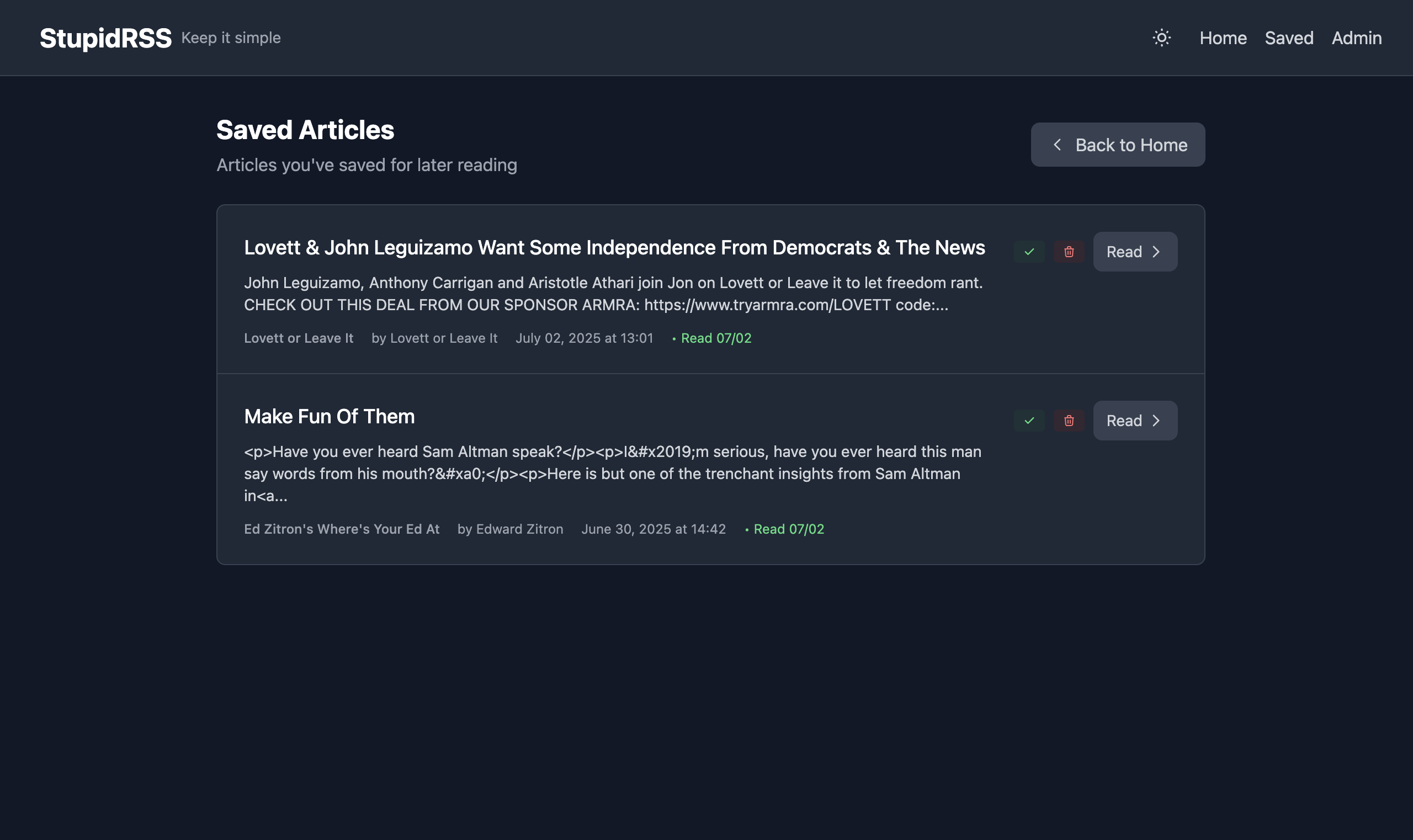
Task: Toggle read checkmark for Make Fun Of Them
Action: (1029, 421)
